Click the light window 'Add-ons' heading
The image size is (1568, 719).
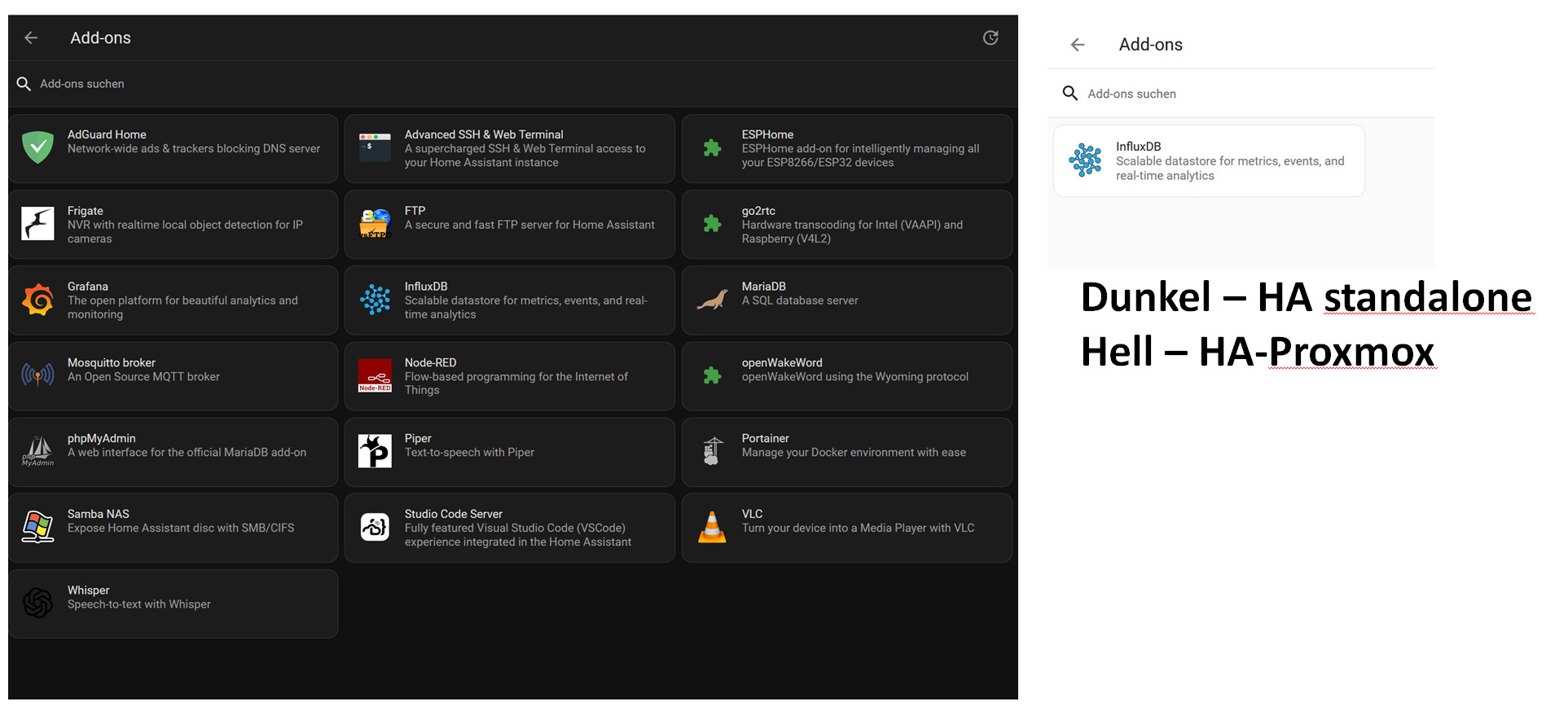[x=1150, y=45]
